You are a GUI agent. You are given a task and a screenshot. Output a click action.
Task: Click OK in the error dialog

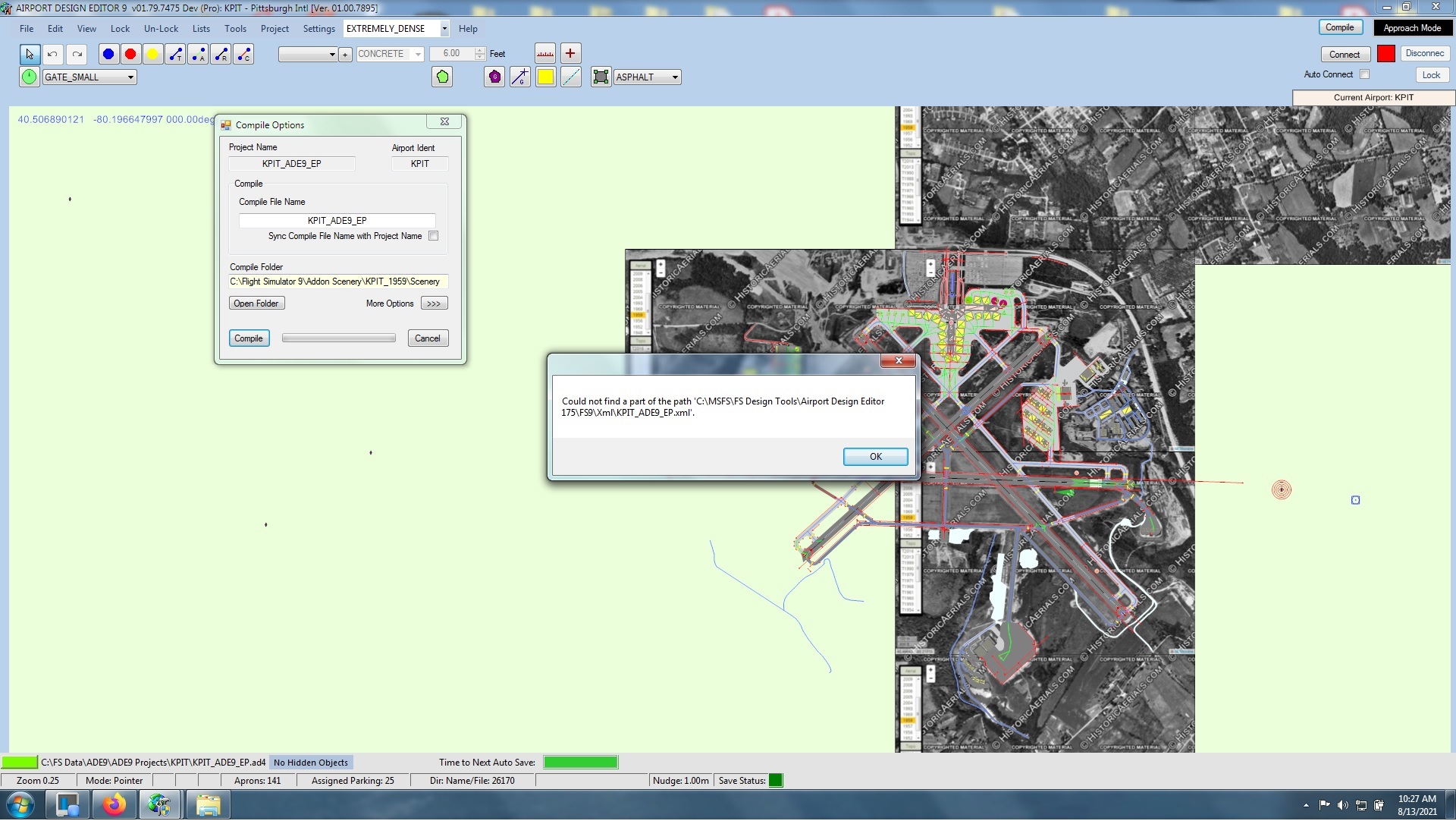[x=876, y=457]
